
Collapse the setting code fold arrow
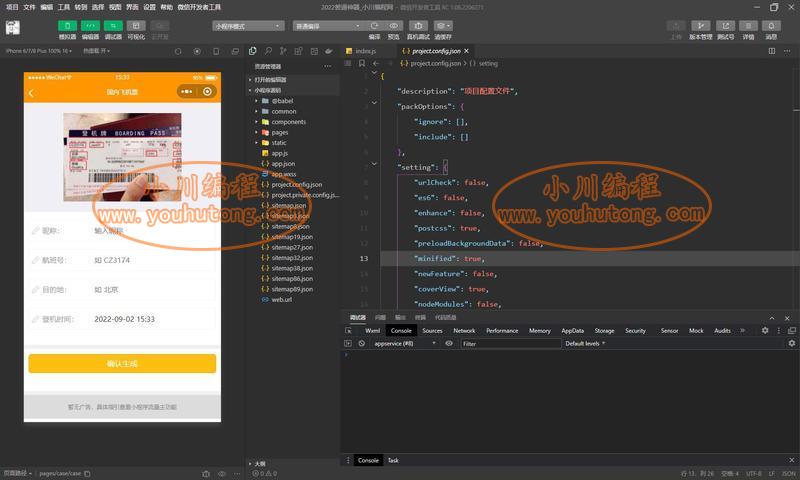pos(374,164)
